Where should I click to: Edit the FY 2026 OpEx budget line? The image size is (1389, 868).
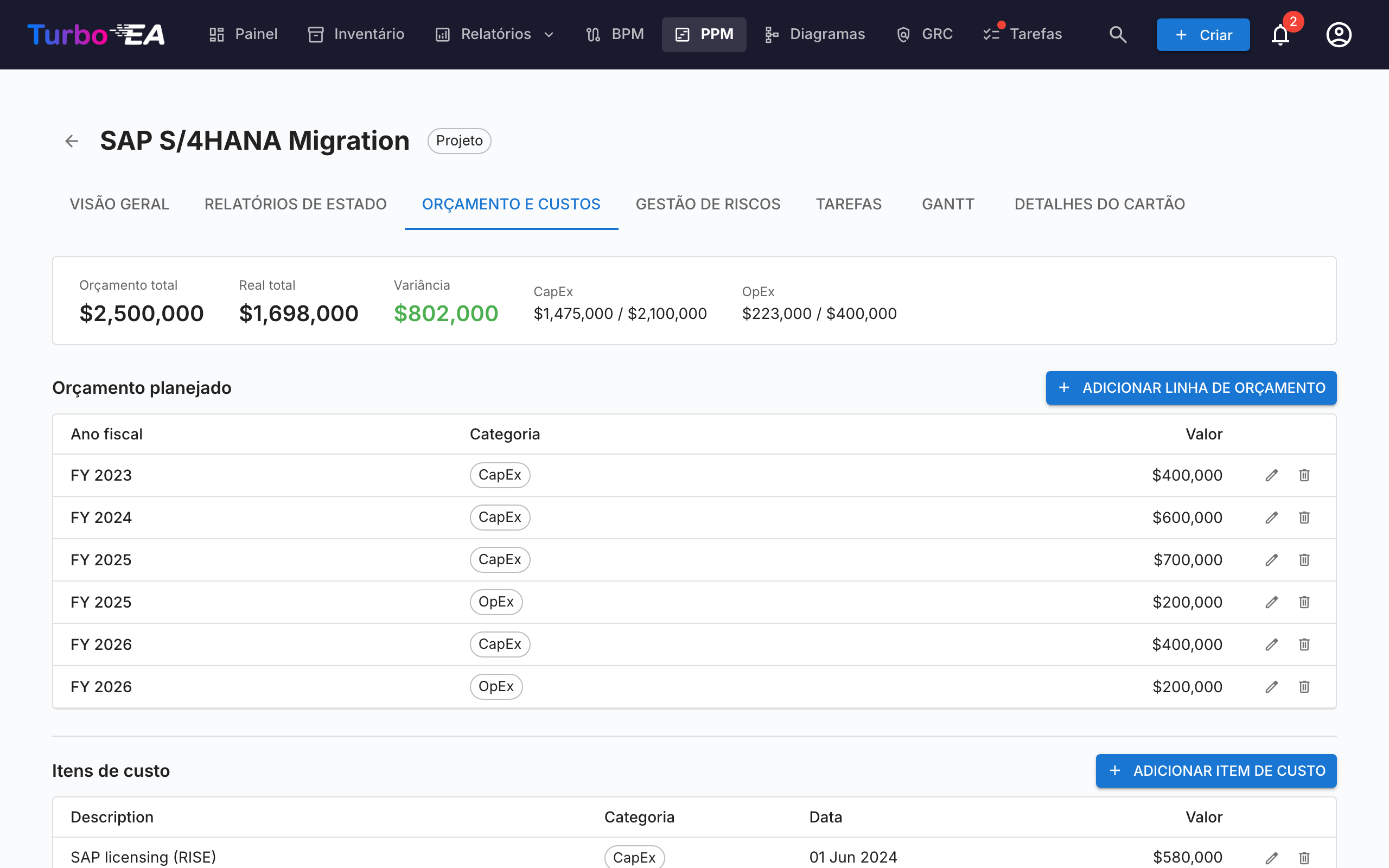(1271, 687)
